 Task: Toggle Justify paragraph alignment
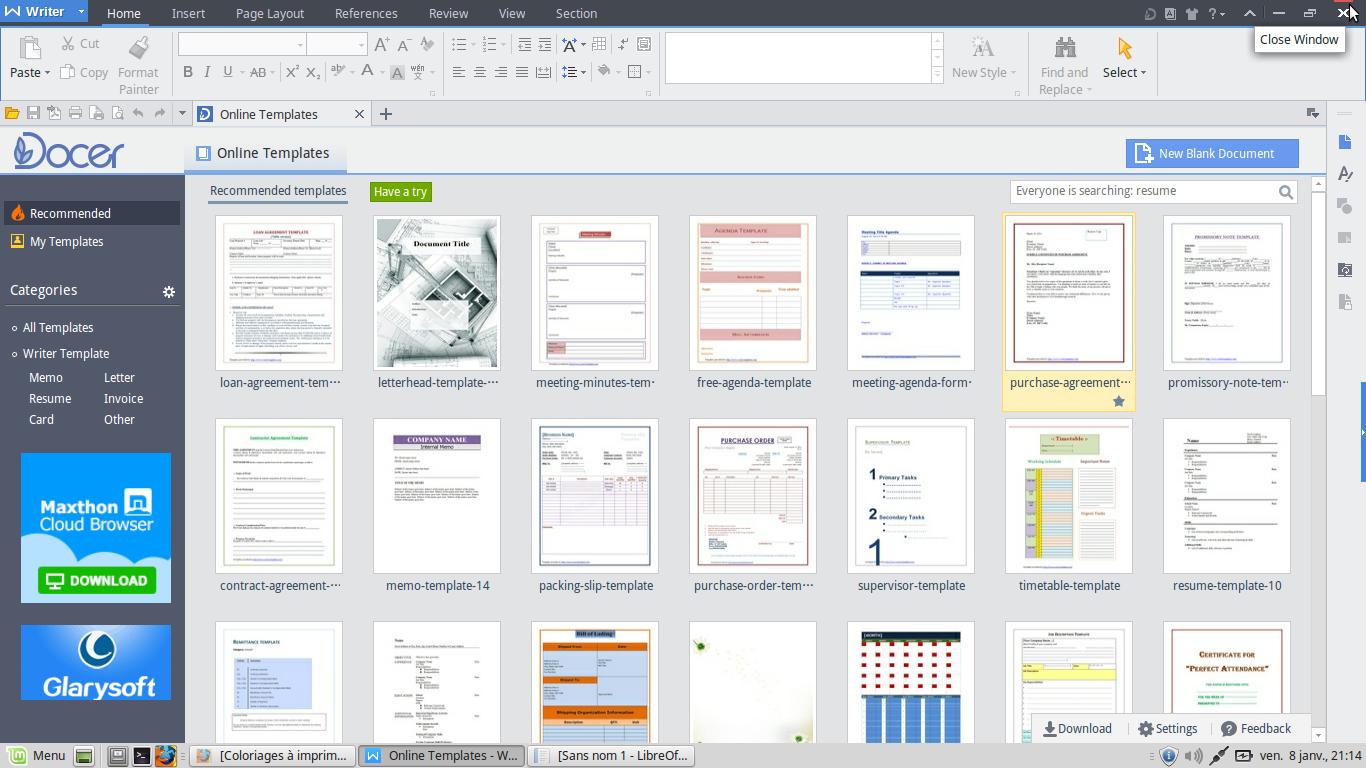point(521,72)
